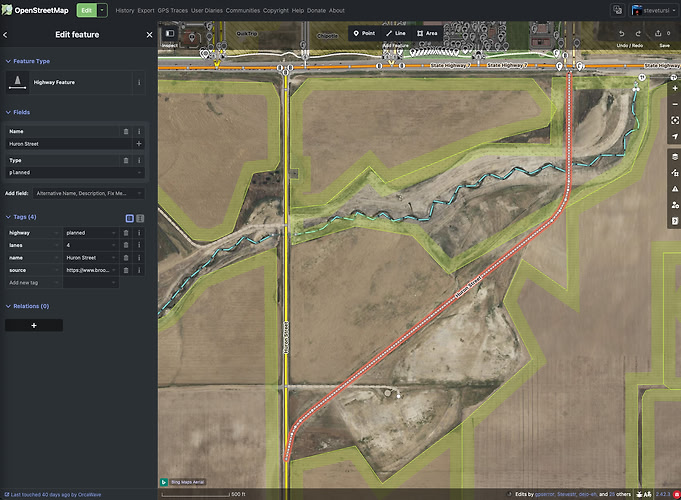Show info for the Name field

click(139, 131)
